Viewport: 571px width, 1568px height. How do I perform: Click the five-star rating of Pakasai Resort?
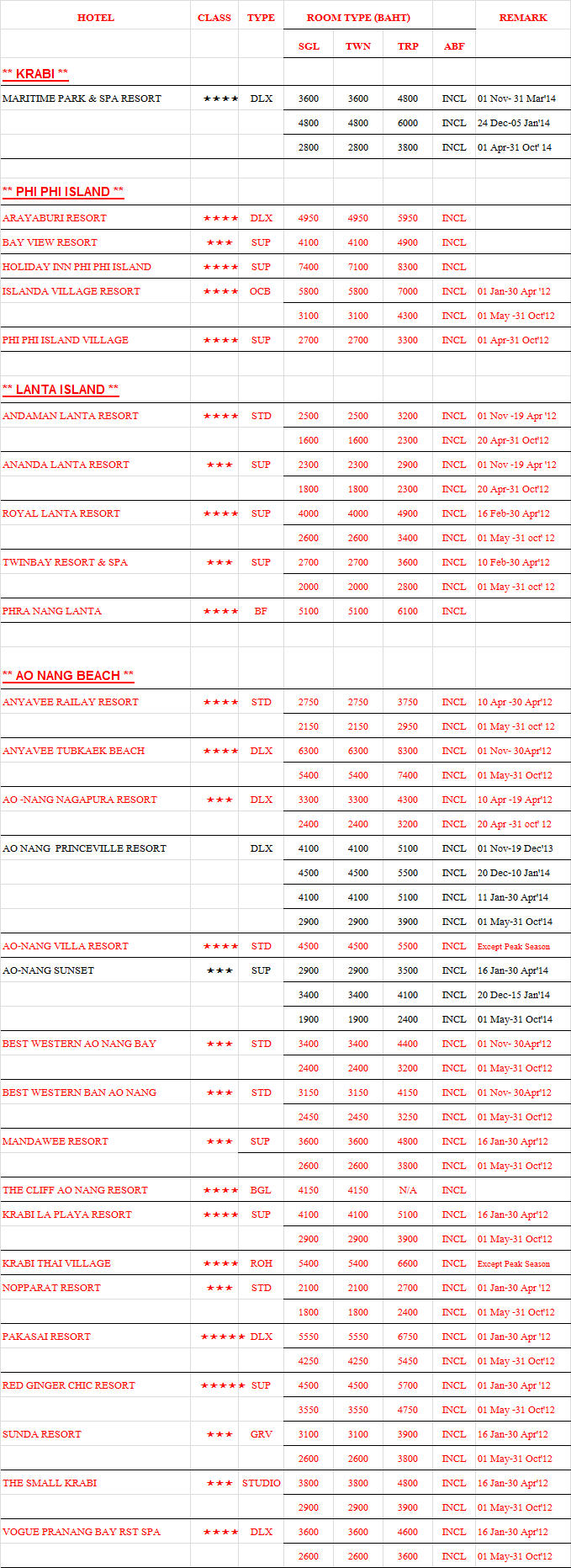tap(223, 1337)
